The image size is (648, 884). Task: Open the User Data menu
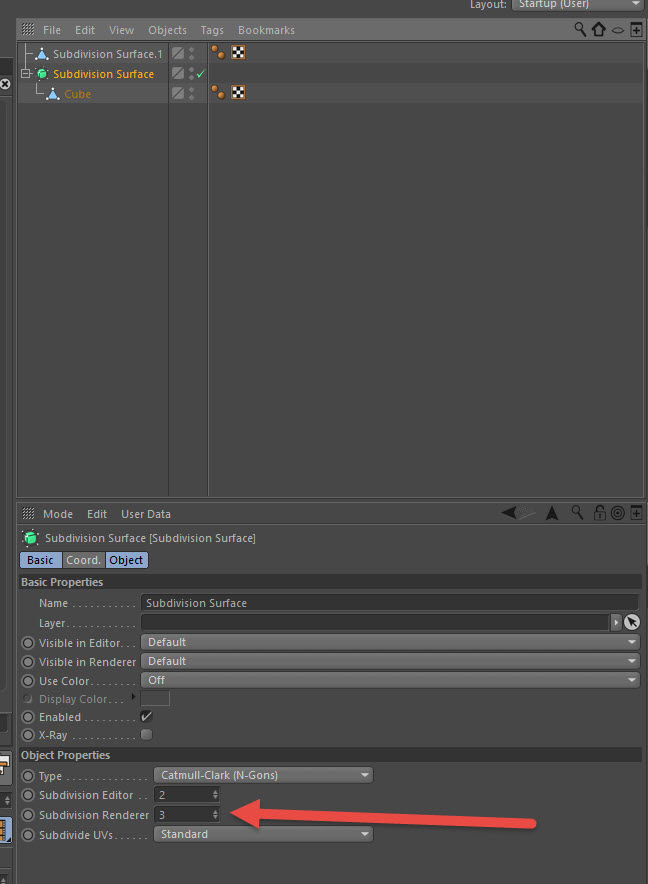146,514
